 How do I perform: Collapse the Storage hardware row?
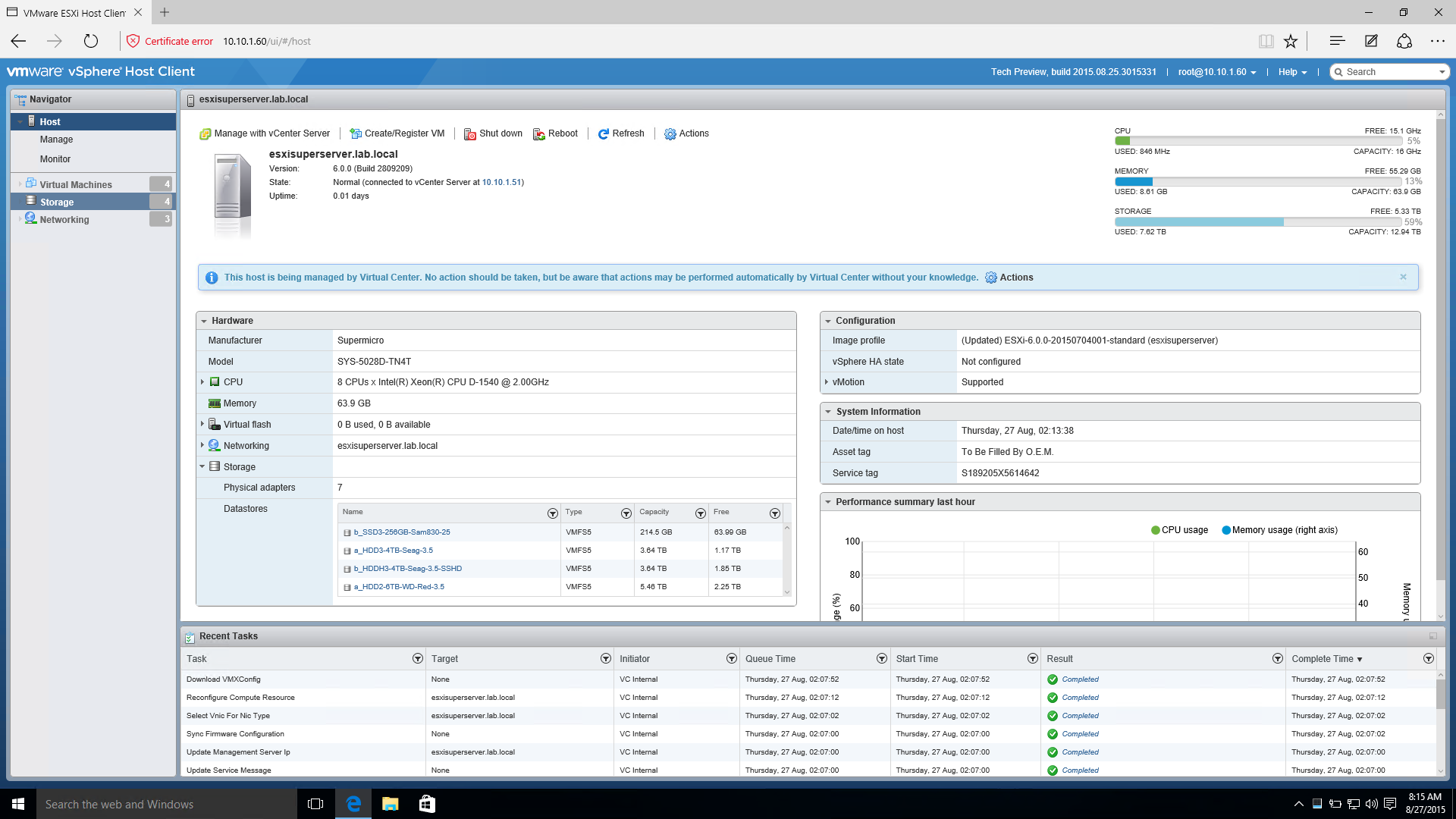pos(202,466)
